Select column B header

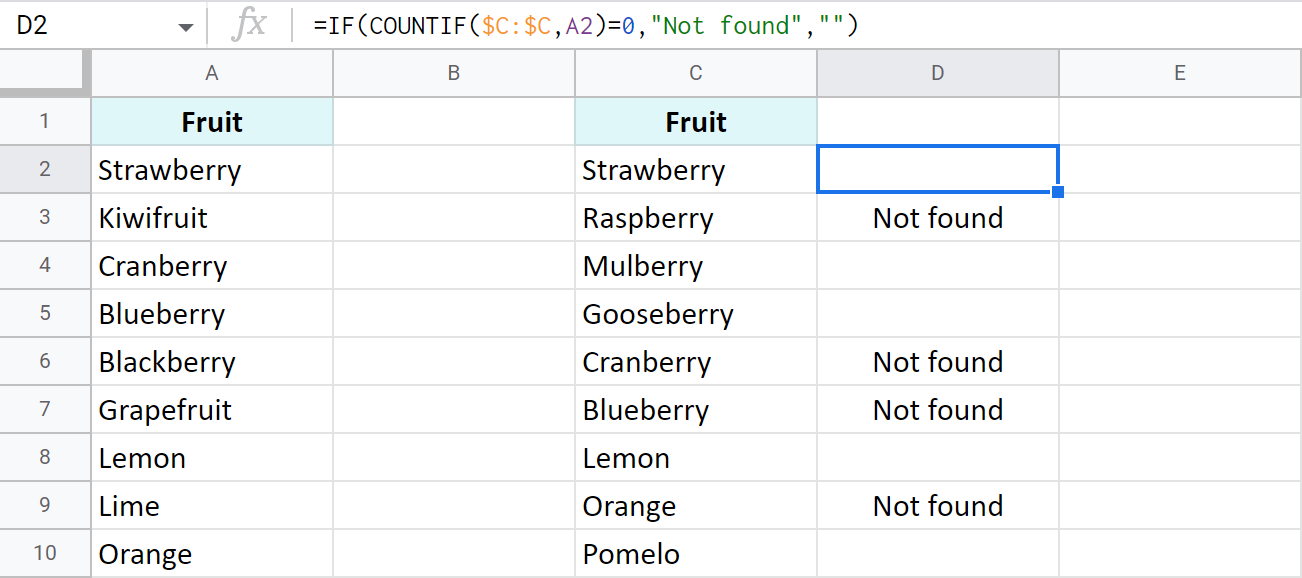pyautogui.click(x=454, y=73)
